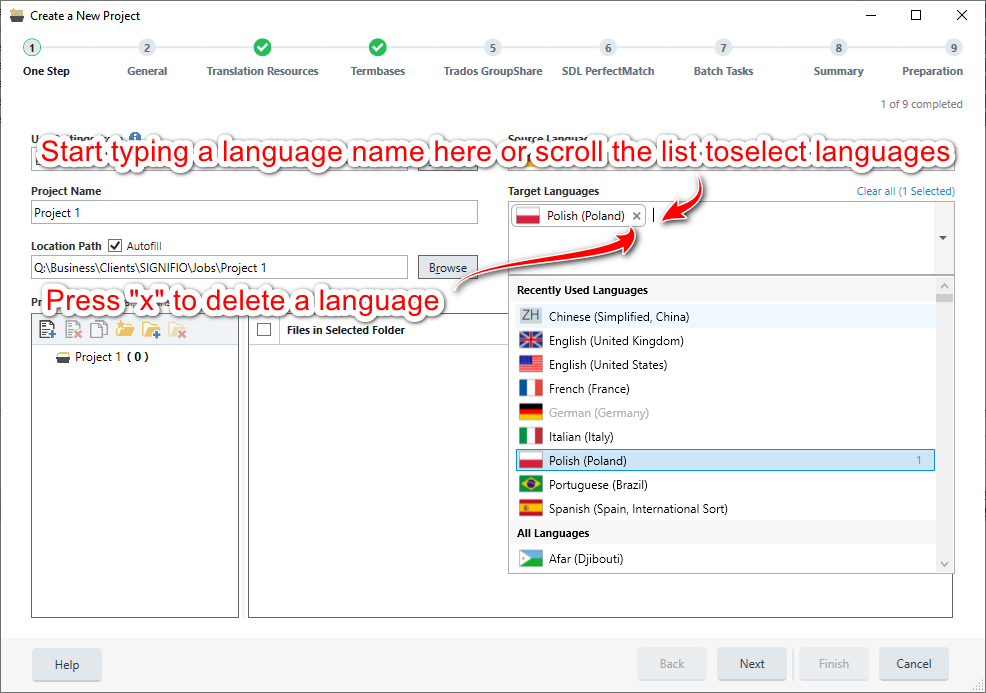Click the Project Name input field
This screenshot has width=986, height=693.
point(253,212)
